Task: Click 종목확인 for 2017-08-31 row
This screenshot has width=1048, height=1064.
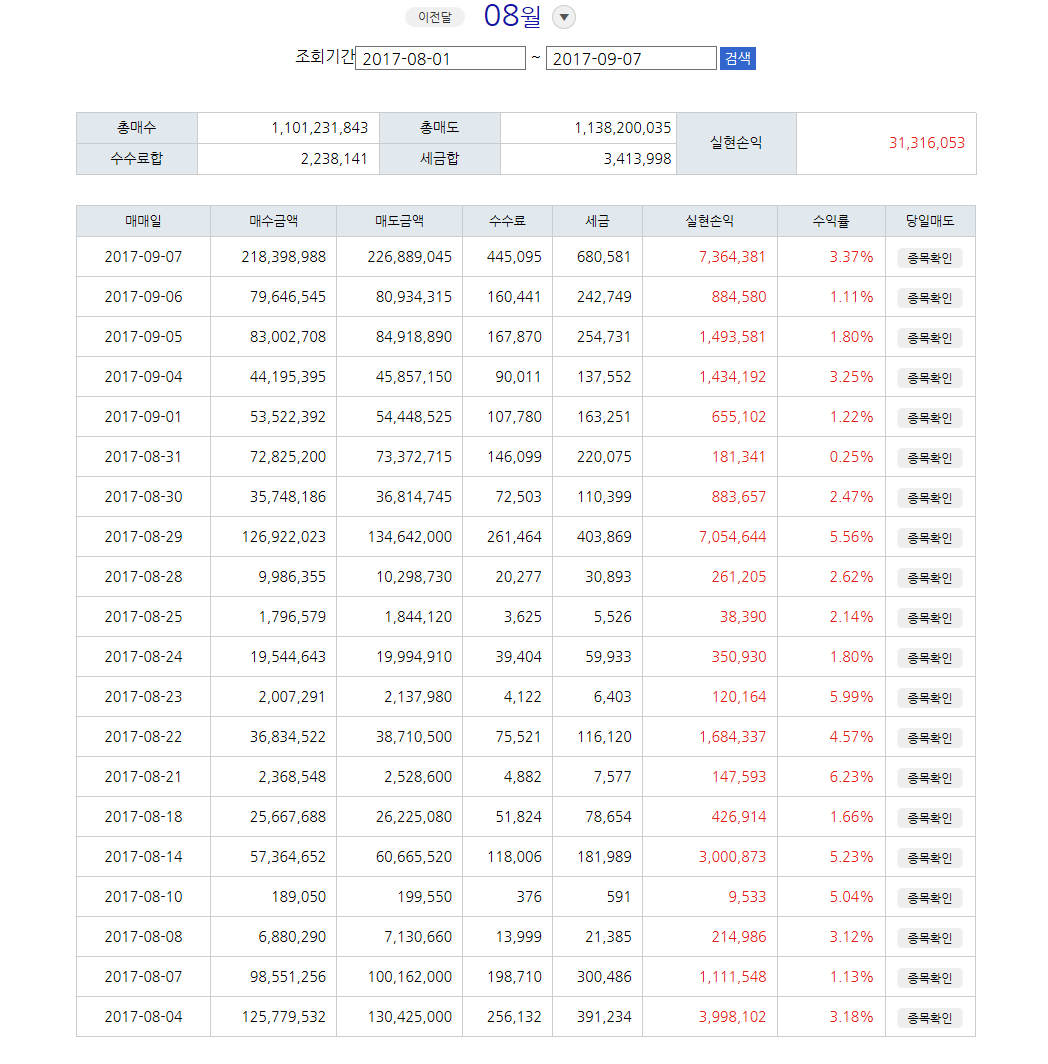Action: 930,458
